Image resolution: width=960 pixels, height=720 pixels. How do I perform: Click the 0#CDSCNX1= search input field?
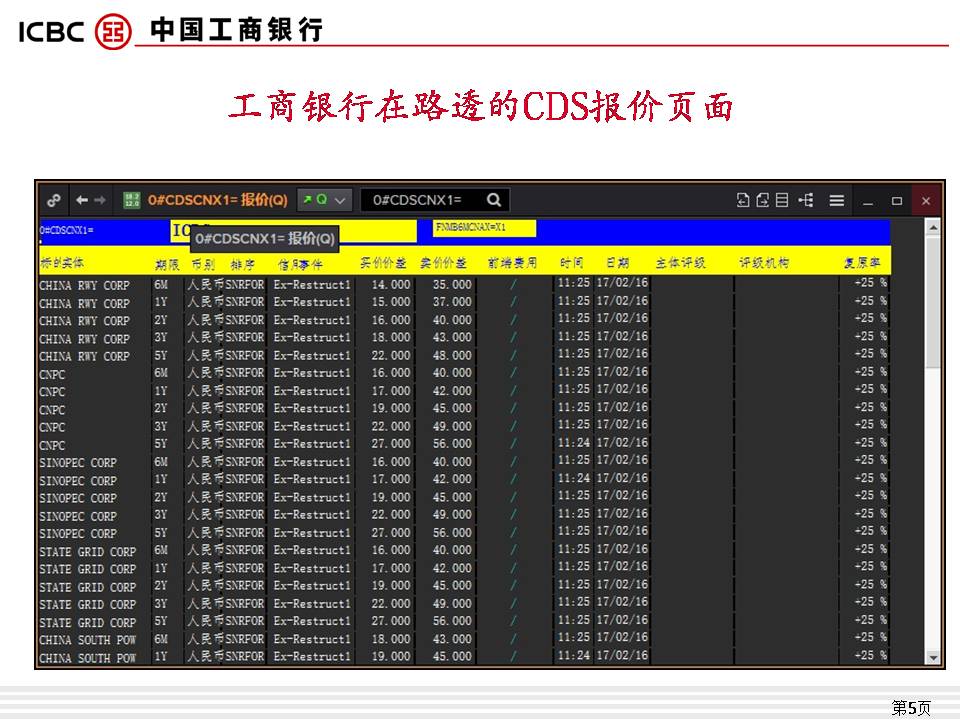click(x=420, y=200)
